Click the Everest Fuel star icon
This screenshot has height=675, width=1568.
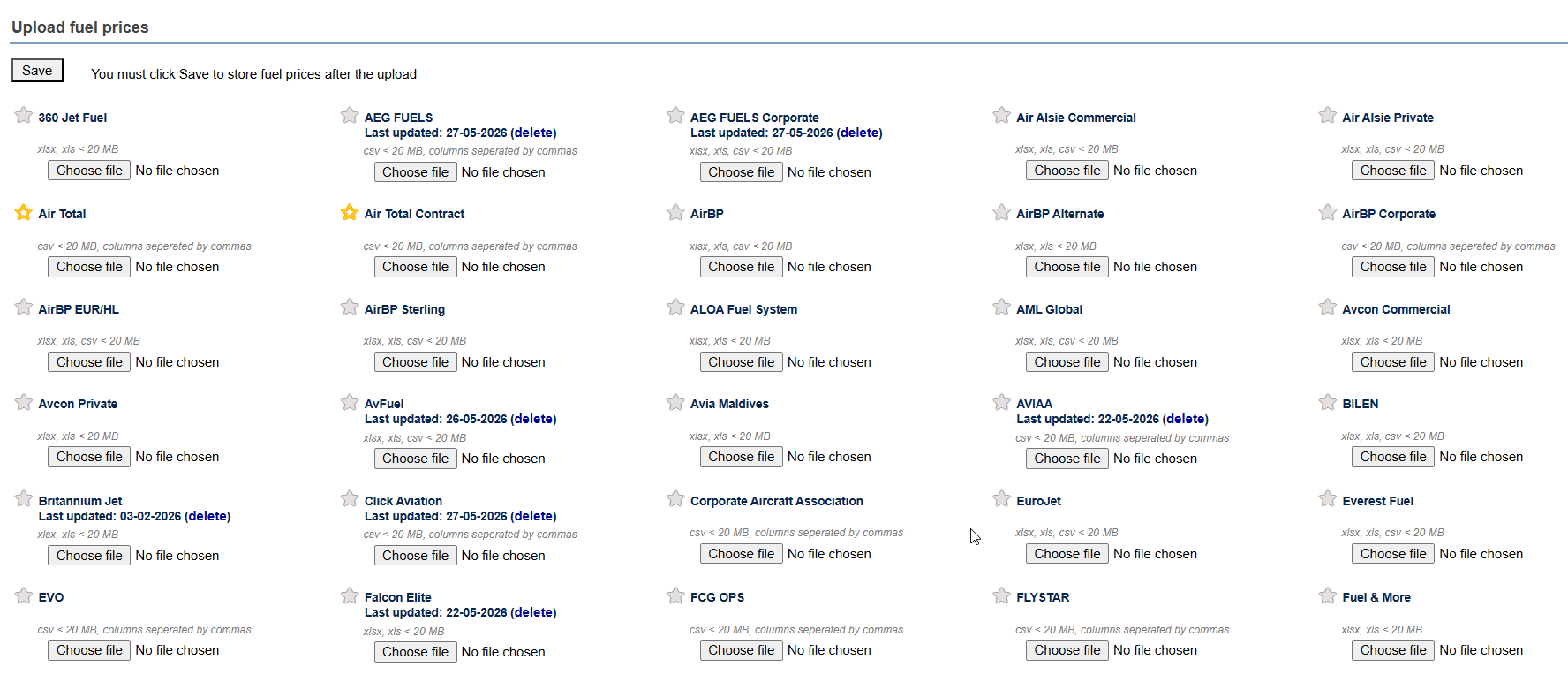tap(1327, 499)
